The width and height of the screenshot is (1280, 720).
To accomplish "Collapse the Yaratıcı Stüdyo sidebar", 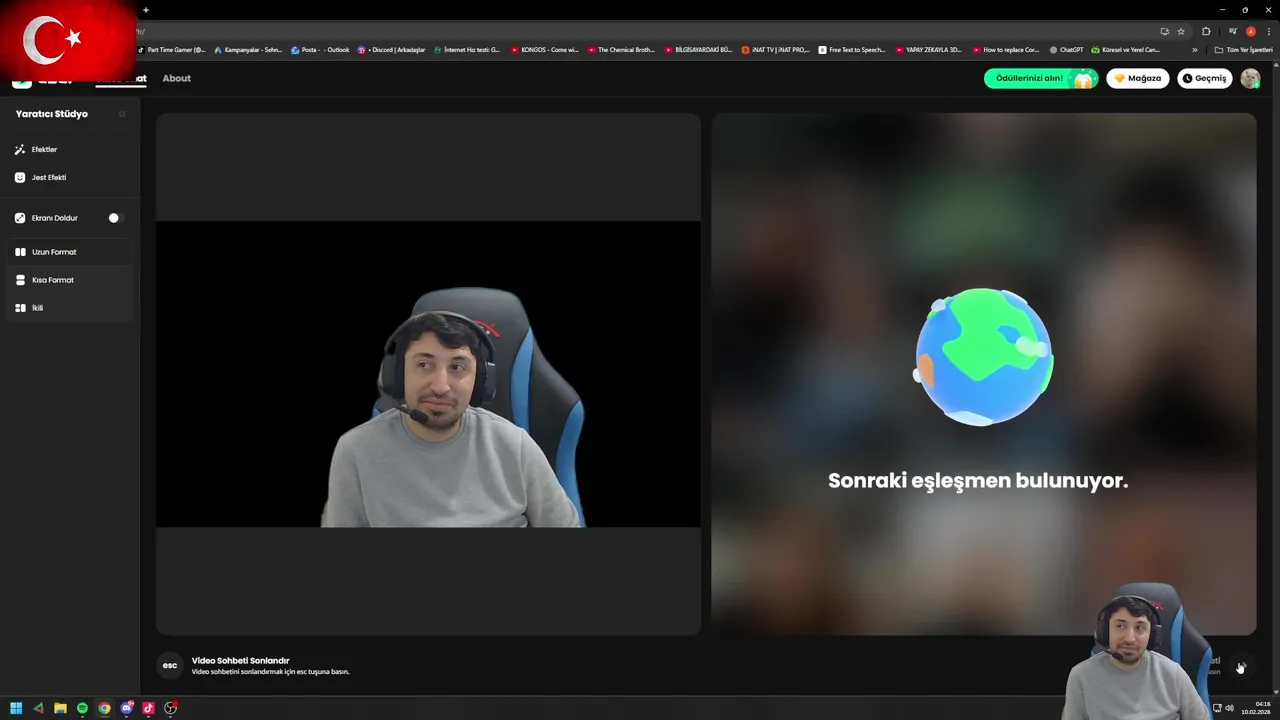I will pos(122,114).
